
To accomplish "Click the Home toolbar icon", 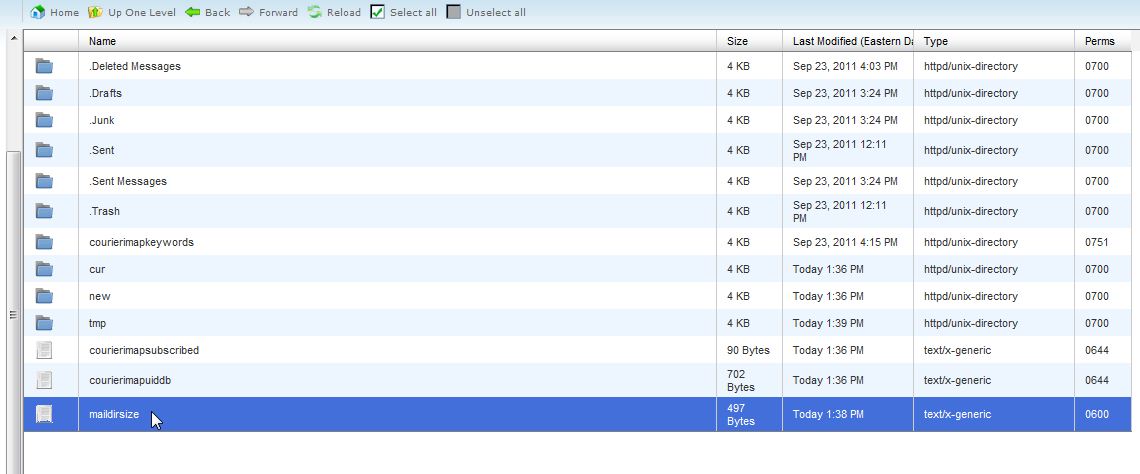I will tap(38, 12).
